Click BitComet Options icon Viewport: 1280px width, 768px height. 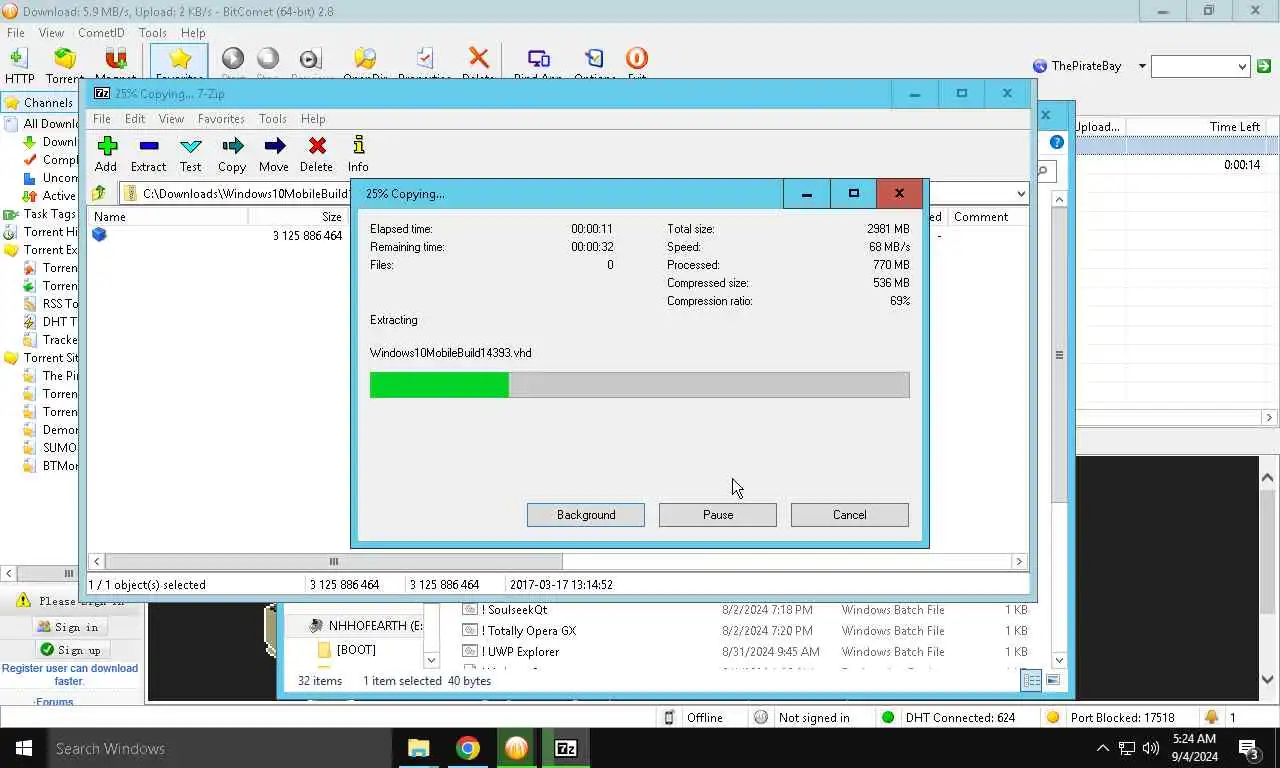(595, 59)
